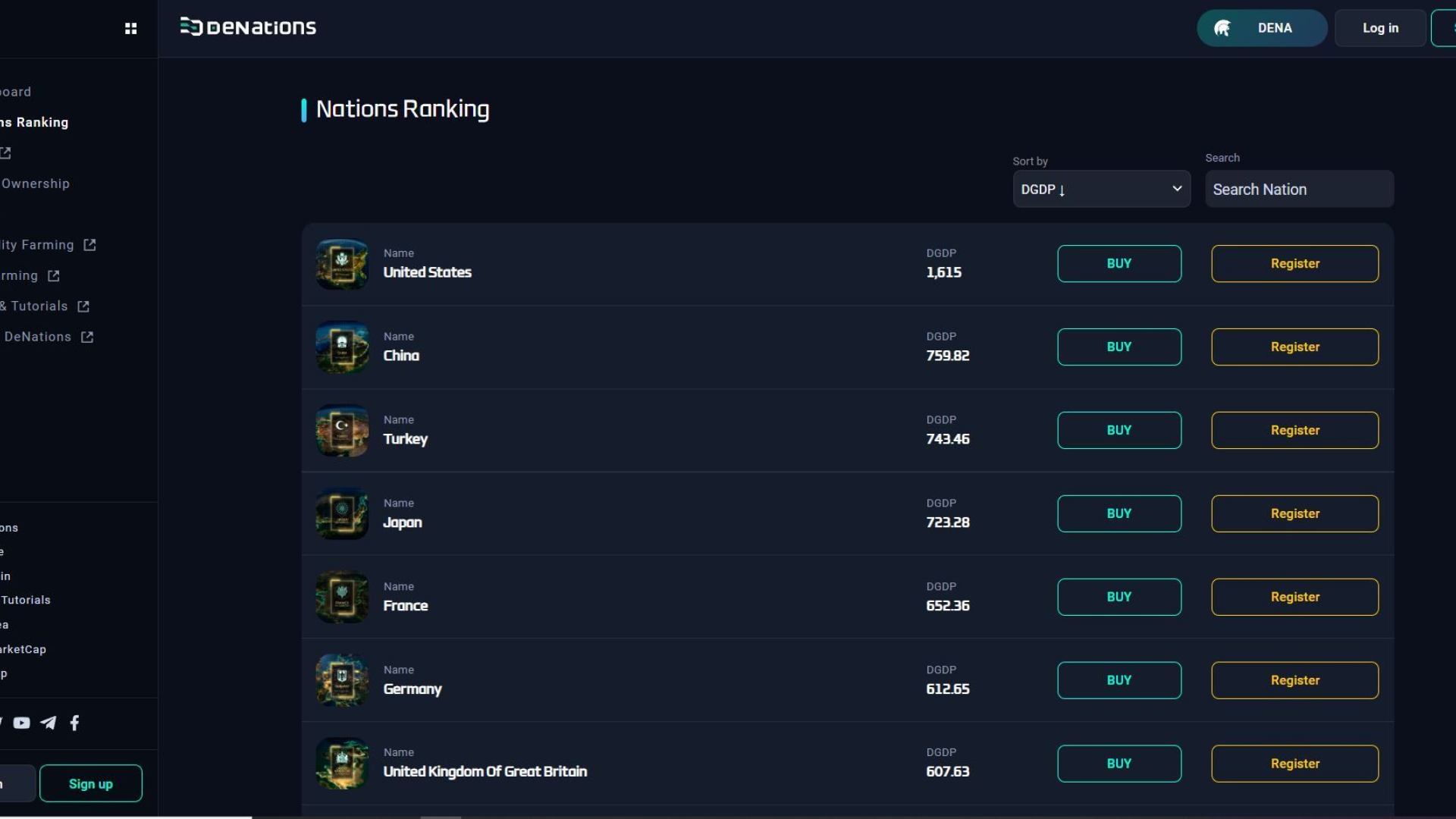Viewport: 1456px width, 819px height.
Task: Click the DeNations logo
Action: 248,27
